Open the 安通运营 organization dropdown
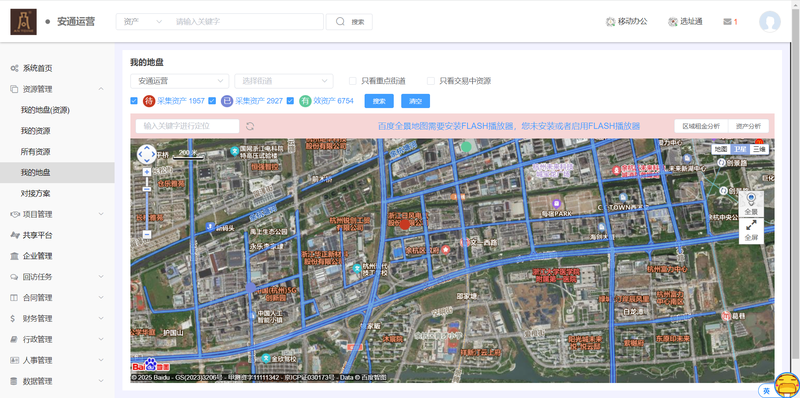Image resolution: width=800 pixels, height=398 pixels. click(180, 81)
